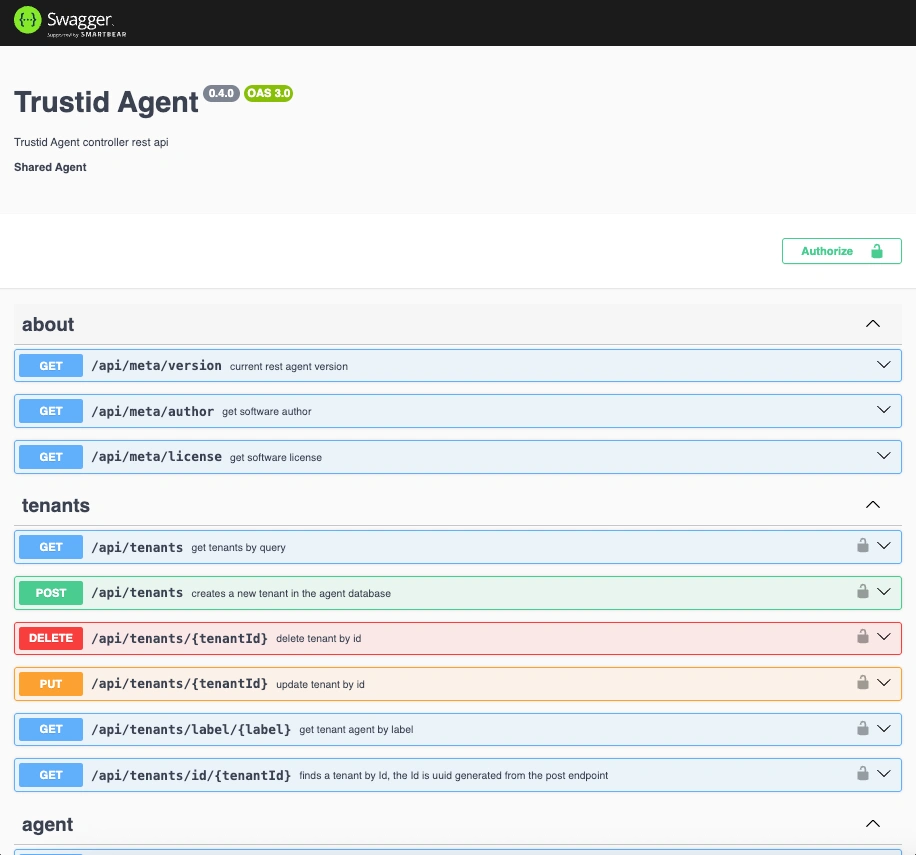The height and width of the screenshot is (855, 916).
Task: Click the padlock icon on GET /api/tenants
Action: point(862,546)
